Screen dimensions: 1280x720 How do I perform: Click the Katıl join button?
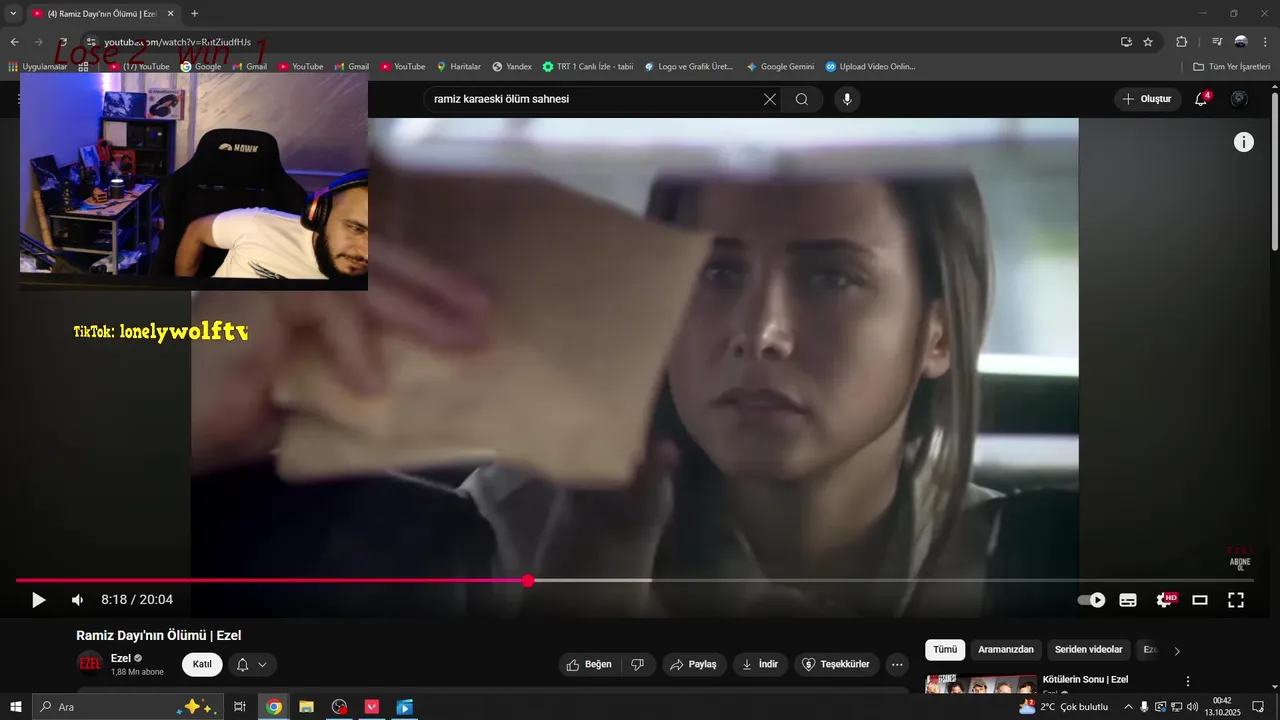pos(202,664)
